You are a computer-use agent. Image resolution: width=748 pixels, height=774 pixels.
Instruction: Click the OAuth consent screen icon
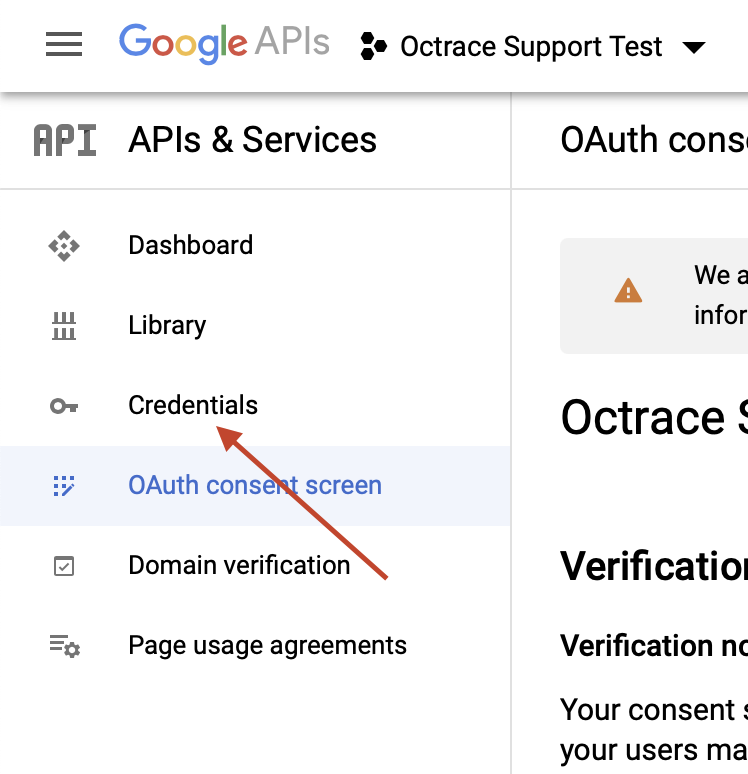[64, 486]
